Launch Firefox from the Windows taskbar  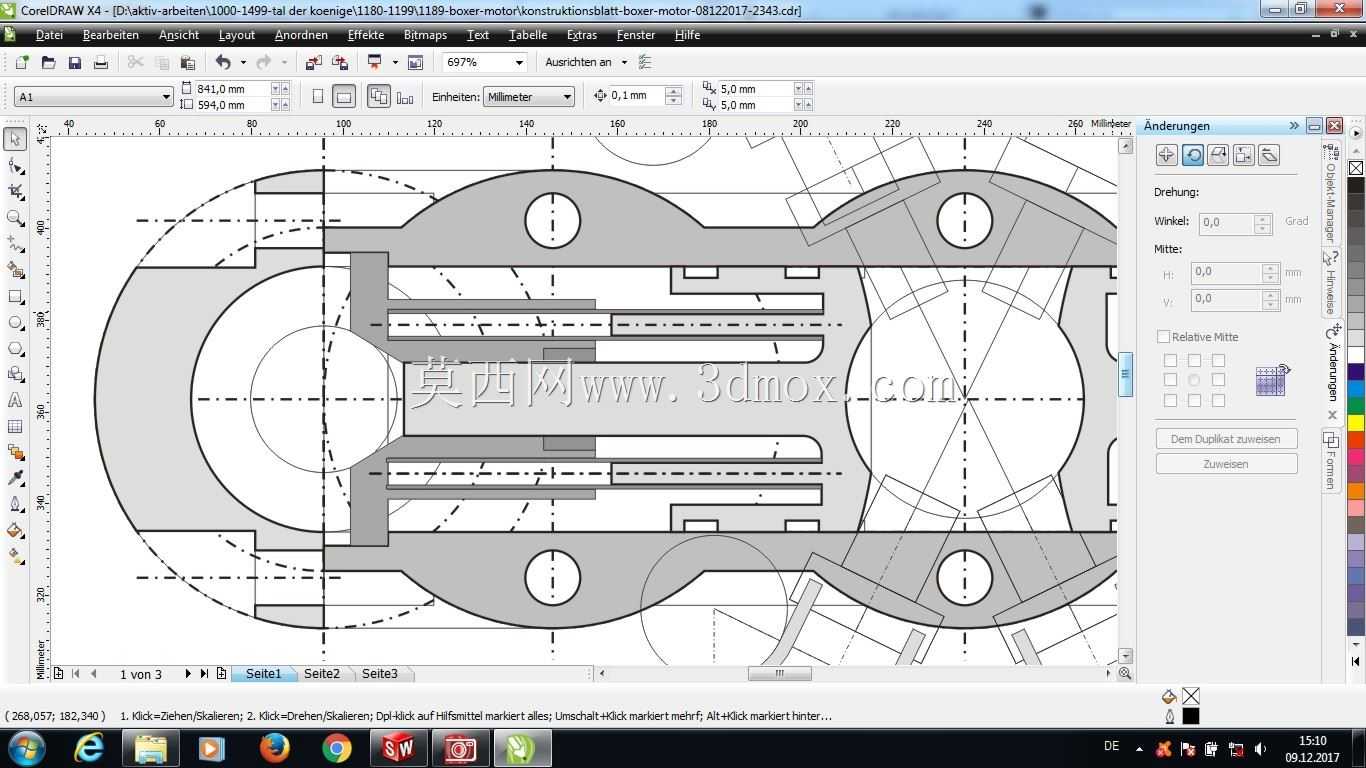275,748
